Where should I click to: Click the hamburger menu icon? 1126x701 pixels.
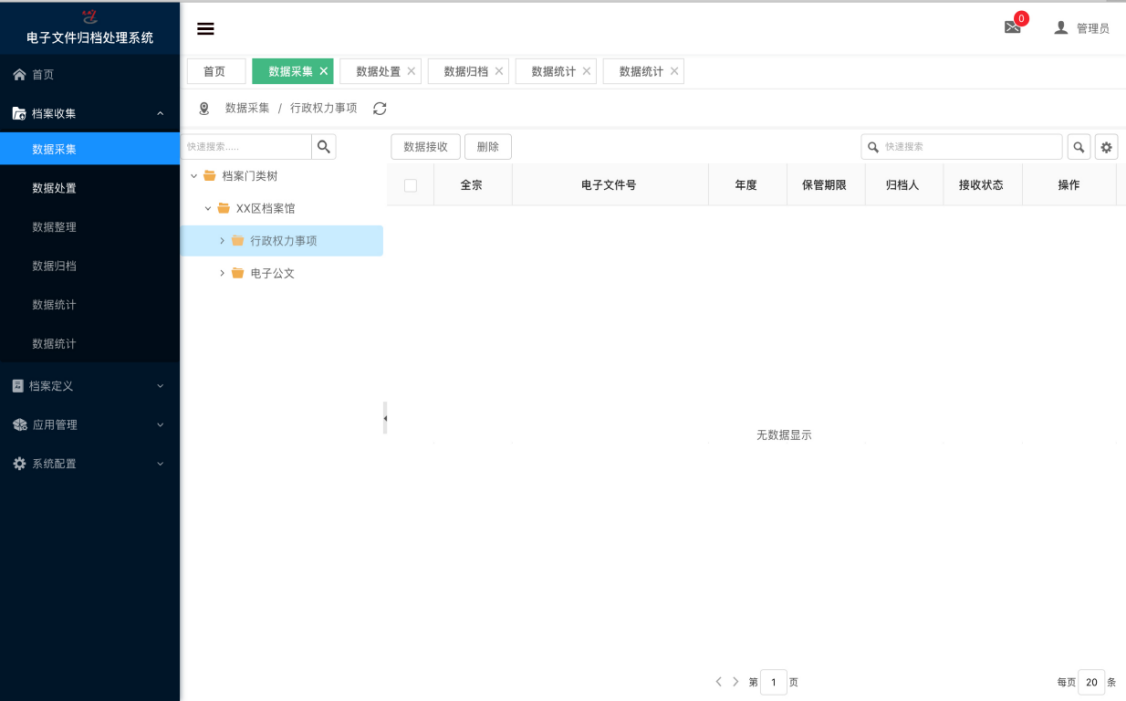click(205, 28)
